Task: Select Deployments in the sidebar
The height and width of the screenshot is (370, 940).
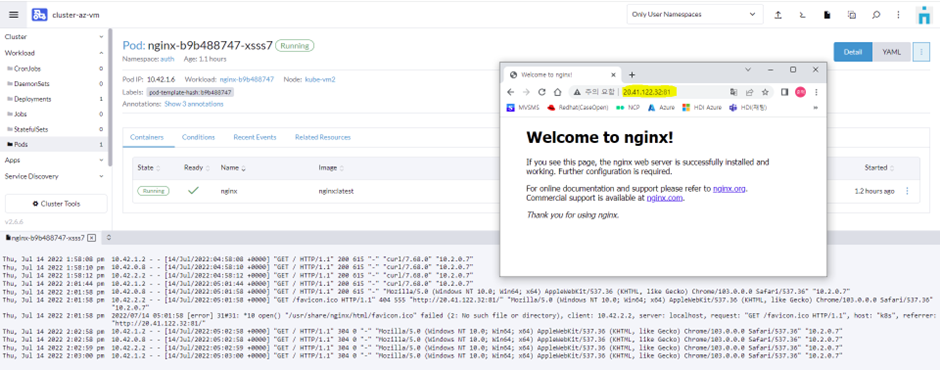Action: 54,99
